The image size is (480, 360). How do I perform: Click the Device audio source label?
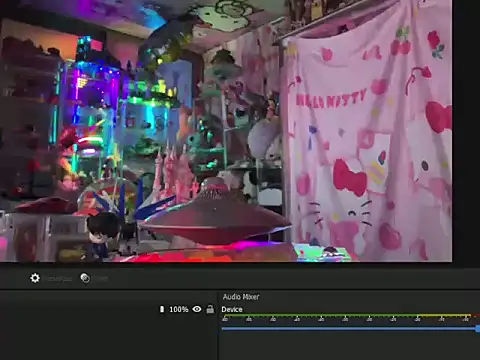coord(232,309)
